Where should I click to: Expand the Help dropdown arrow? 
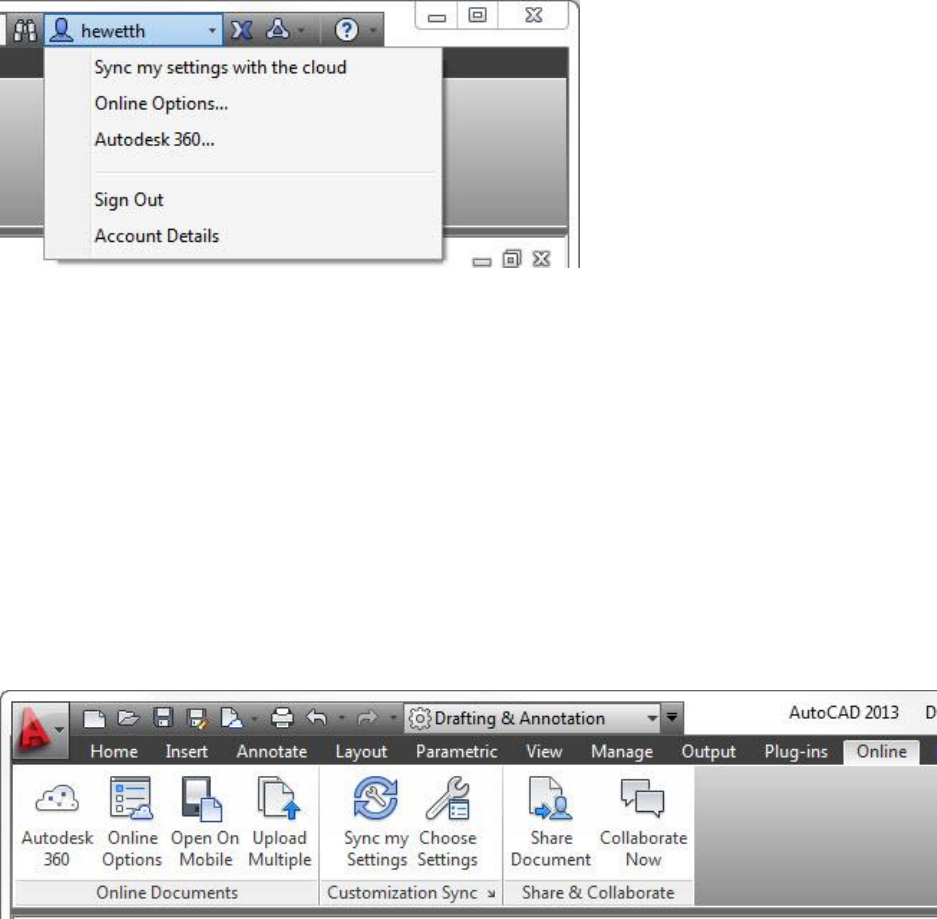[x=373, y=30]
